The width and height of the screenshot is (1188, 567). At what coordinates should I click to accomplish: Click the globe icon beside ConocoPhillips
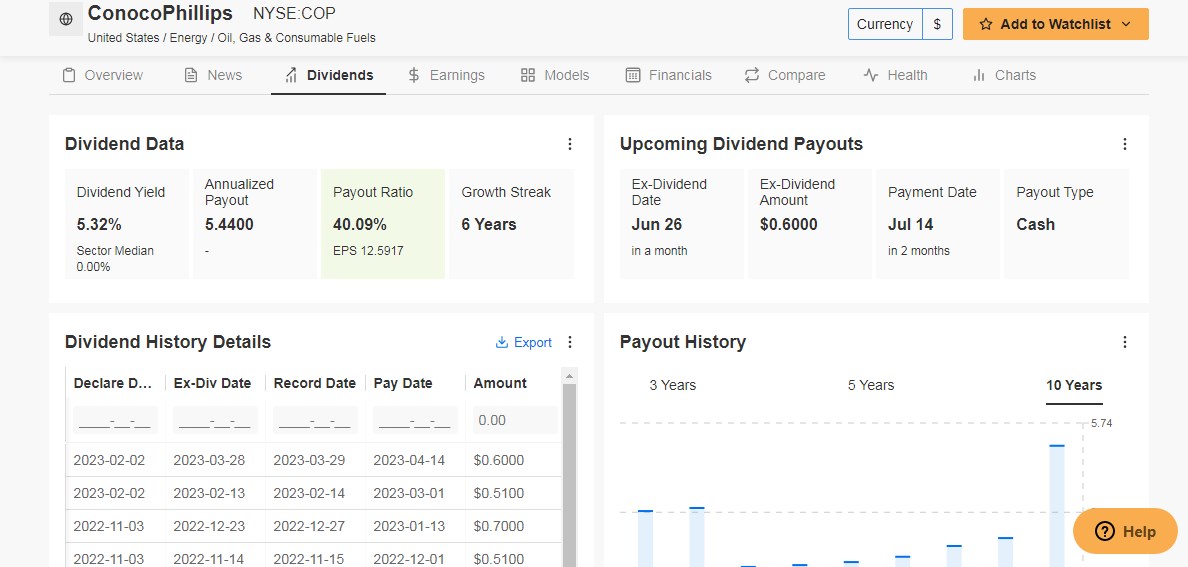[x=66, y=19]
